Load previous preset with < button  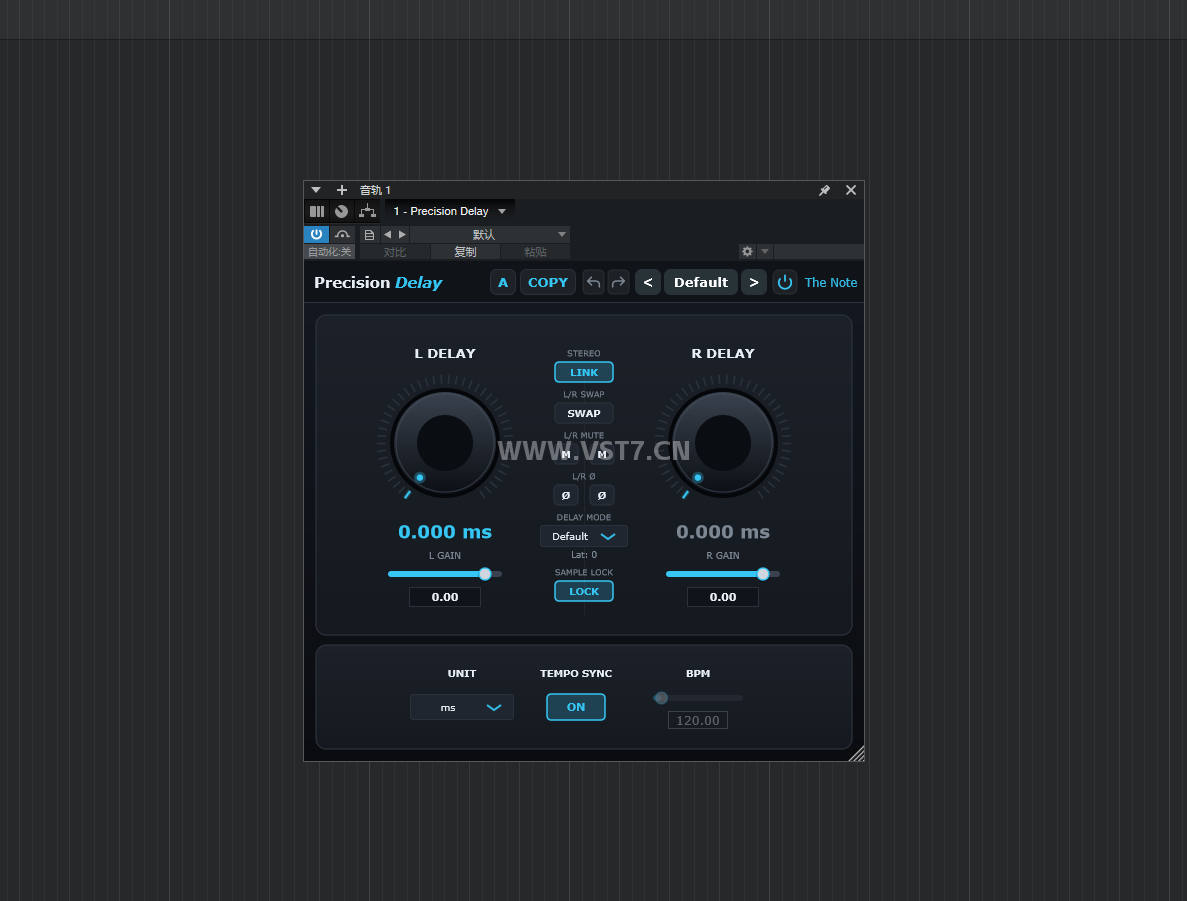648,282
